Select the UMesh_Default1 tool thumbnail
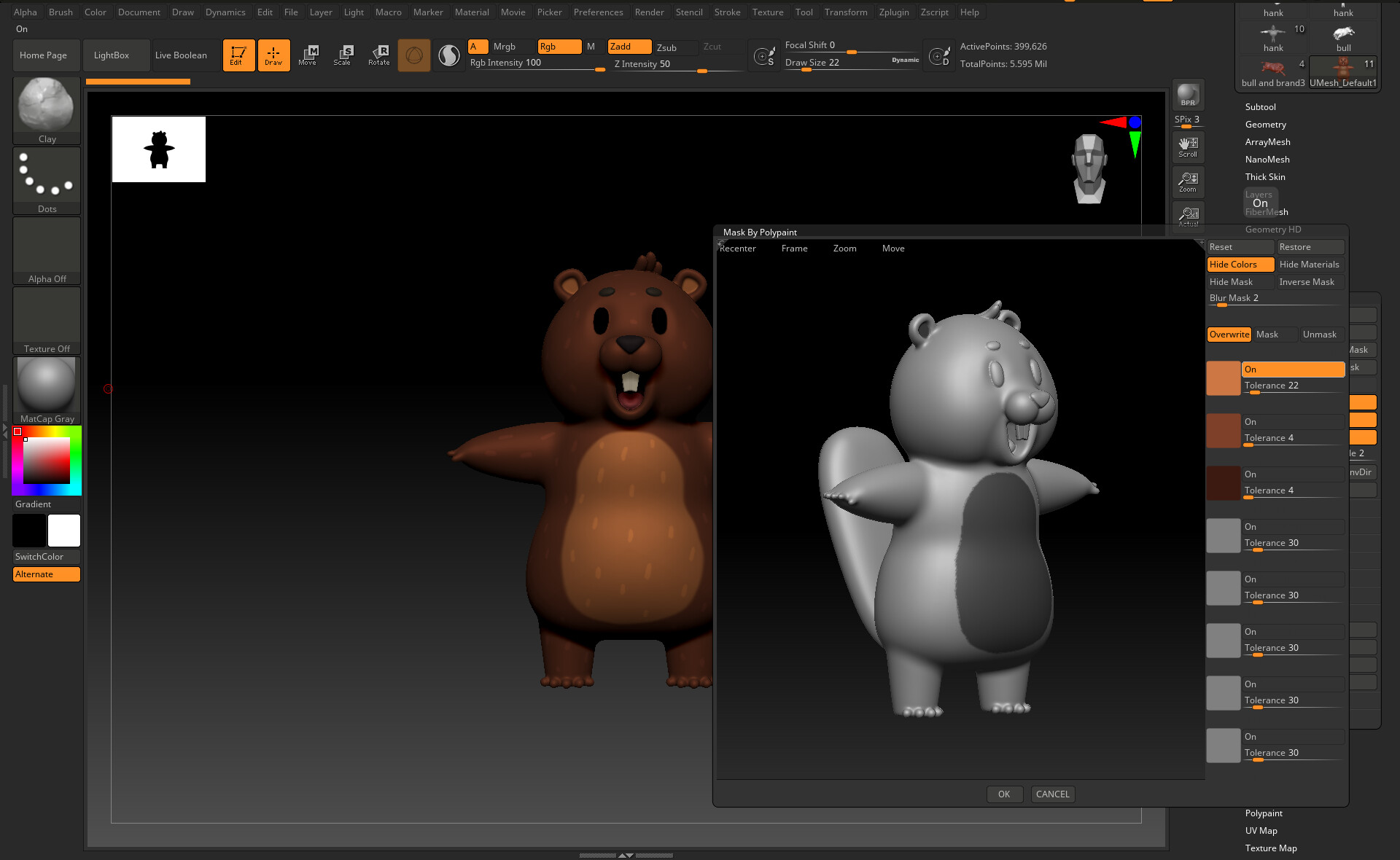1400x860 pixels. (1343, 73)
